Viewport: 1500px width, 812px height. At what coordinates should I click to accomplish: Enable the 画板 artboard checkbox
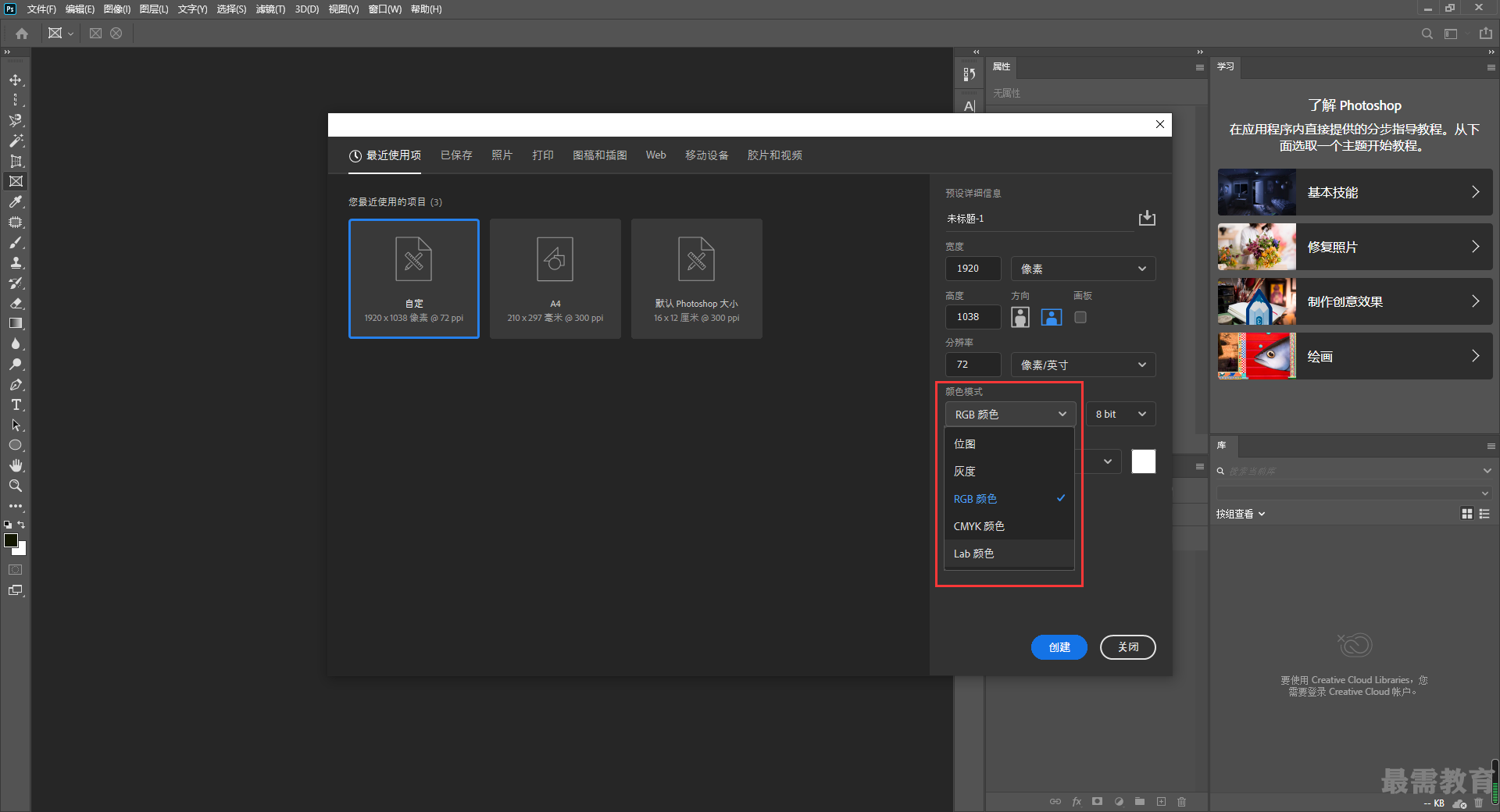[x=1080, y=317]
